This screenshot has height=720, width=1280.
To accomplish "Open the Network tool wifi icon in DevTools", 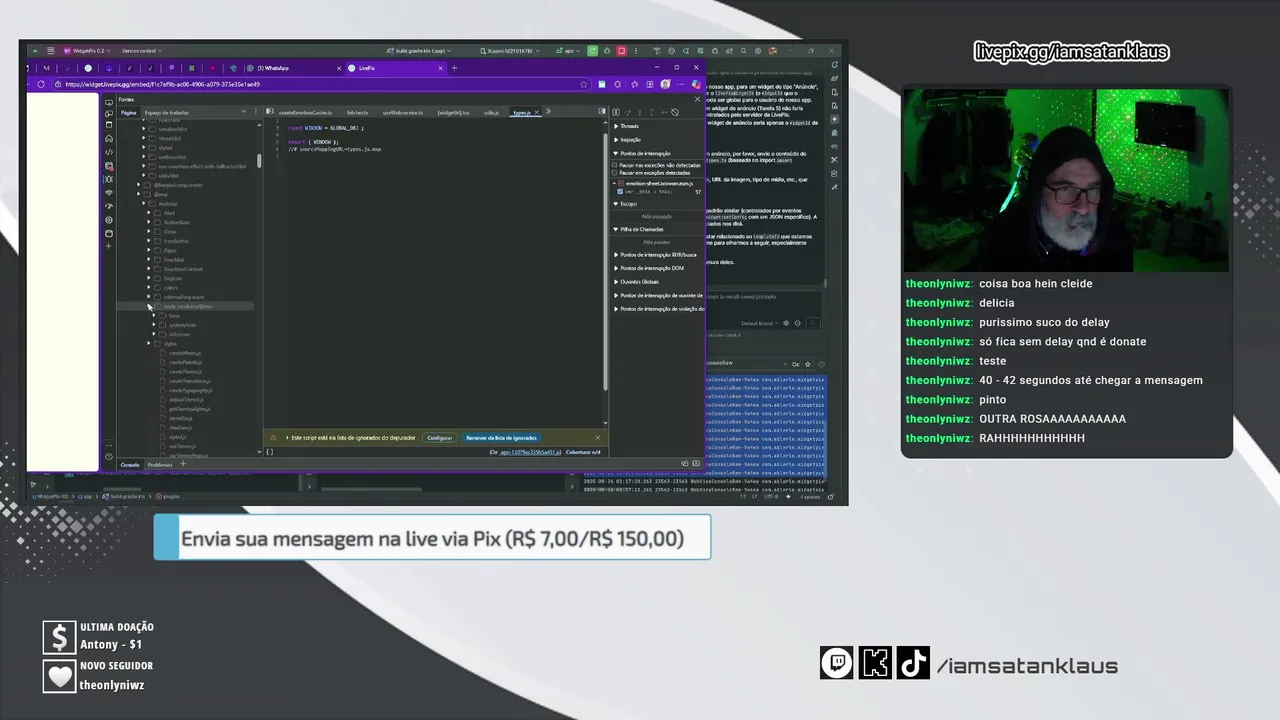I will 109,193.
